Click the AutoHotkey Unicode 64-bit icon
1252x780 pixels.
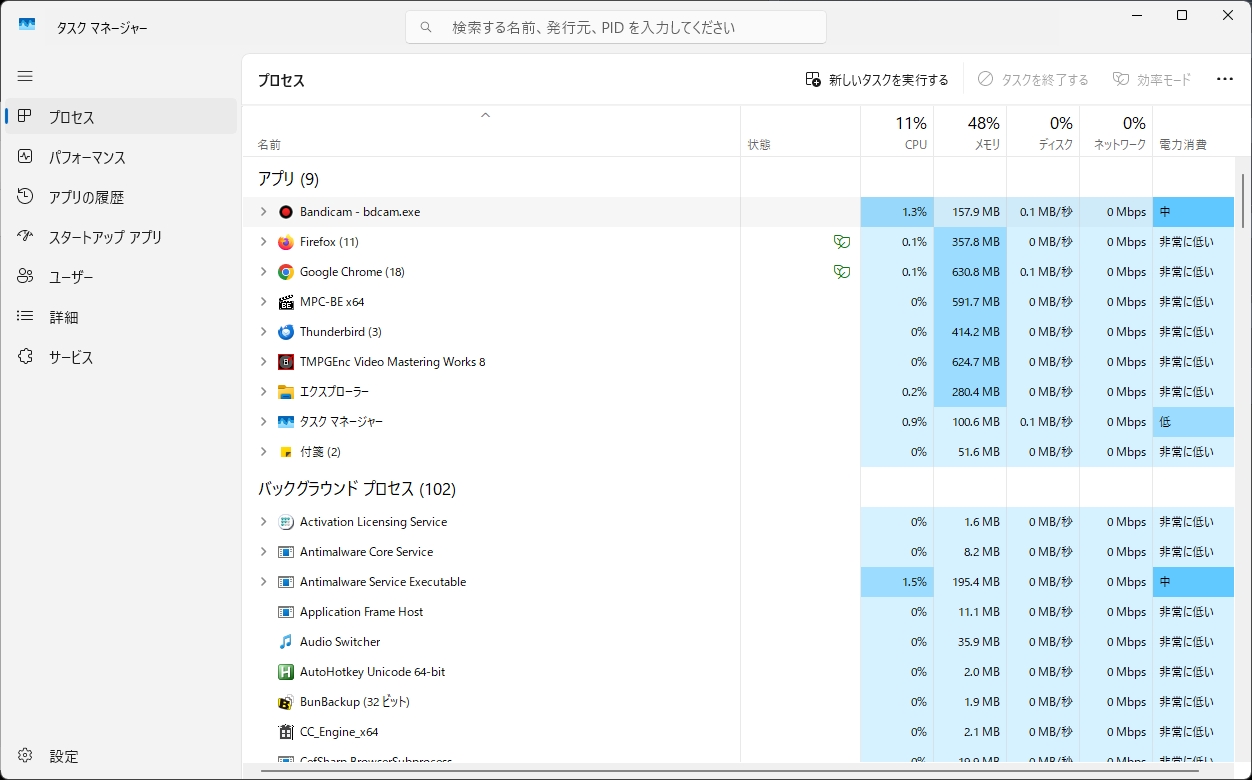tap(285, 672)
